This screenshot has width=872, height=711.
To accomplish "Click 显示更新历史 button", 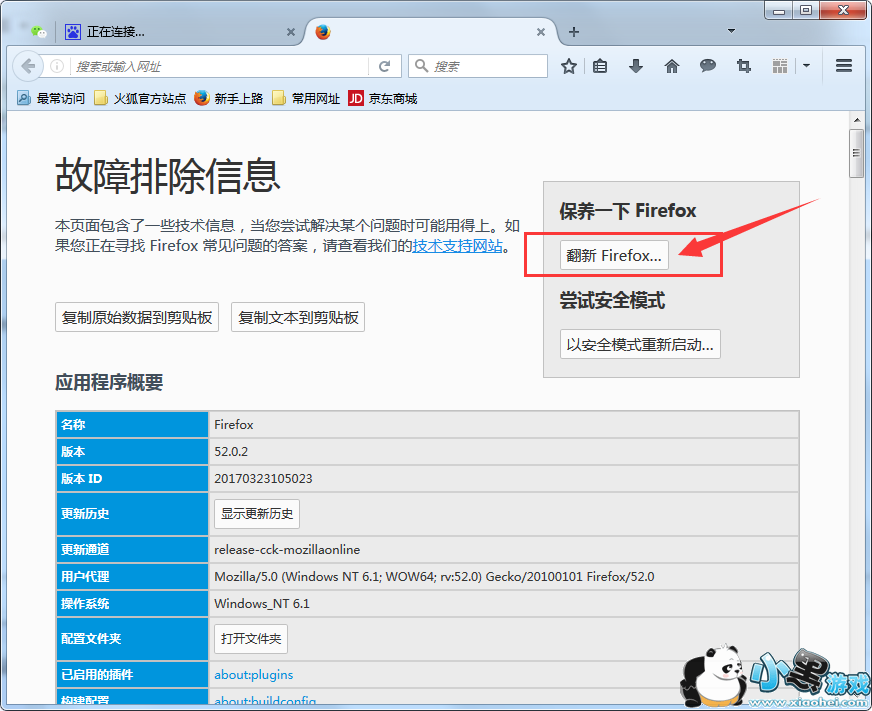I will tap(257, 514).
